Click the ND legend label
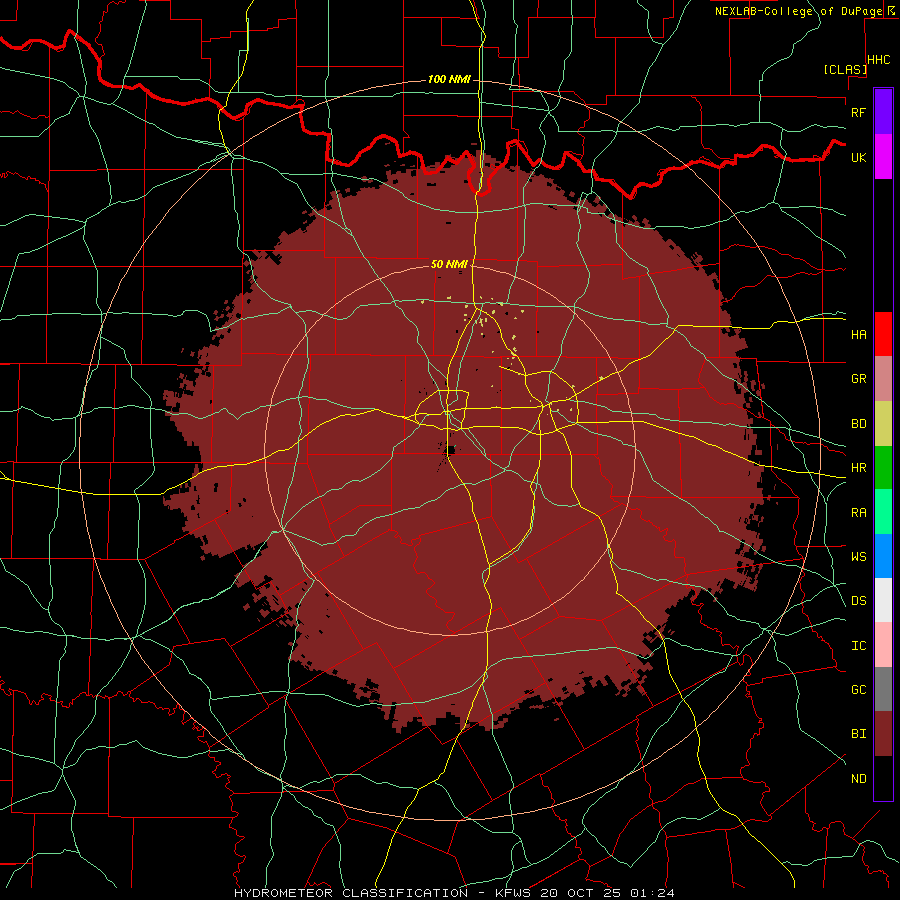The image size is (900, 900). coord(858,779)
